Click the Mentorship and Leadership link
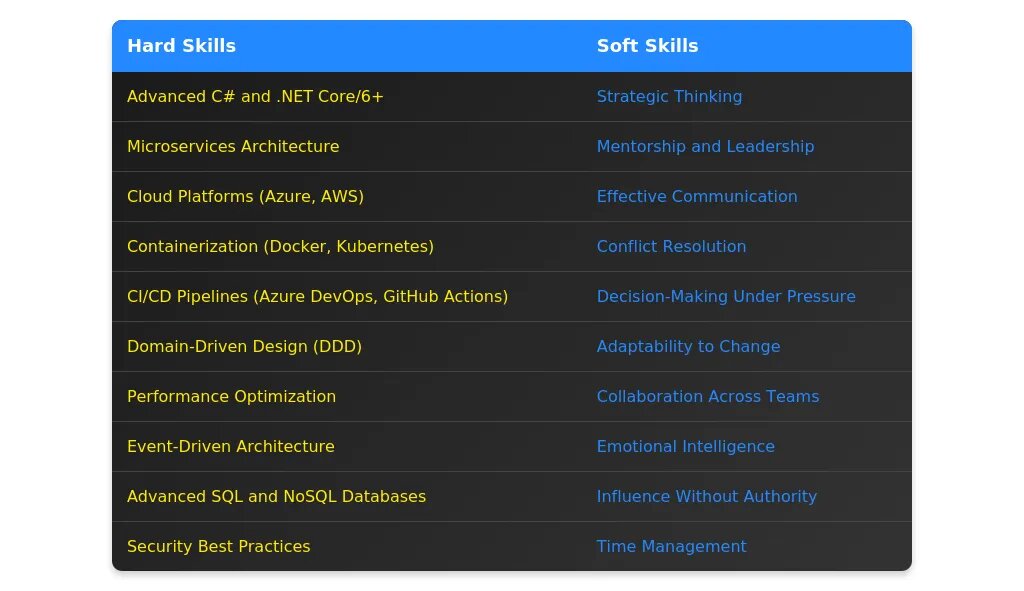This screenshot has width=1024, height=591. pyautogui.click(x=705, y=147)
